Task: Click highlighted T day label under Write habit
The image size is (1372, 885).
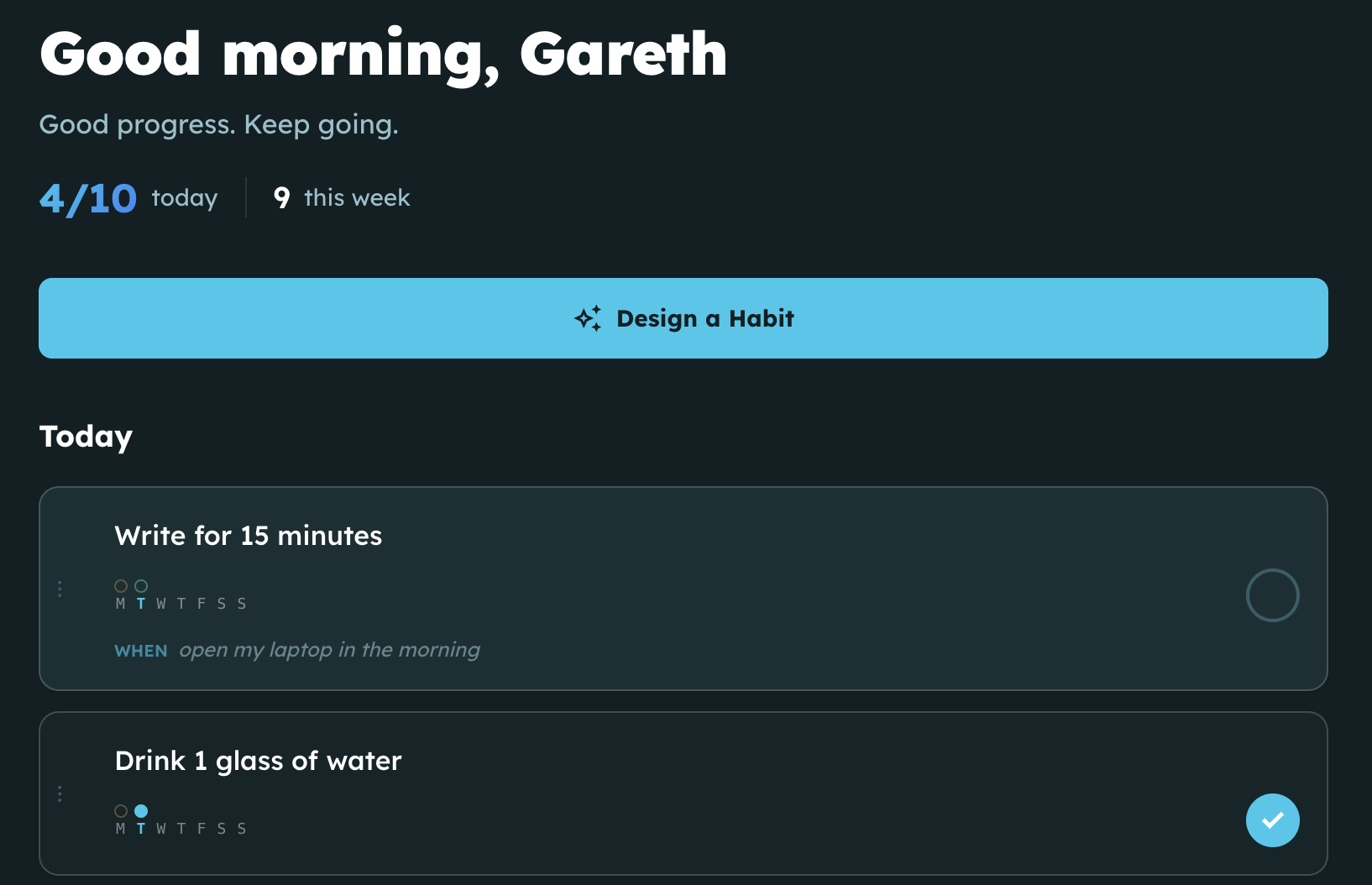Action: click(141, 604)
